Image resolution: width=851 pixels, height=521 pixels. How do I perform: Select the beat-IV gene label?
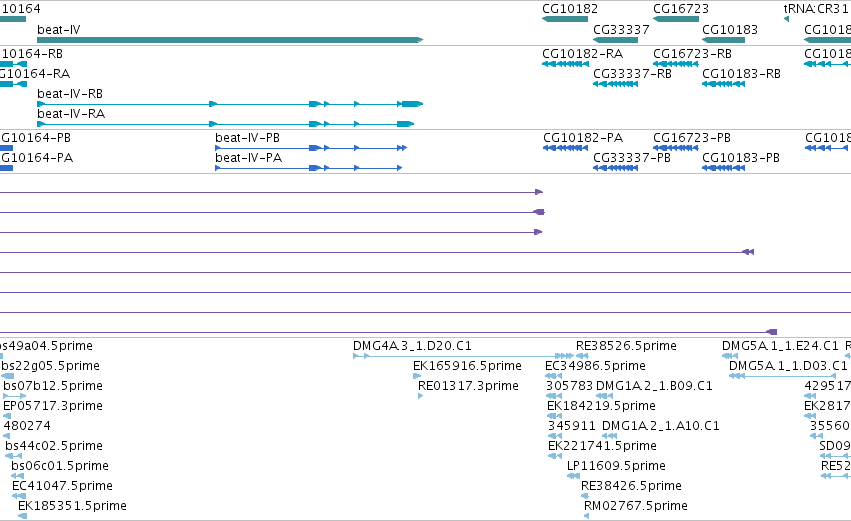tap(59, 30)
